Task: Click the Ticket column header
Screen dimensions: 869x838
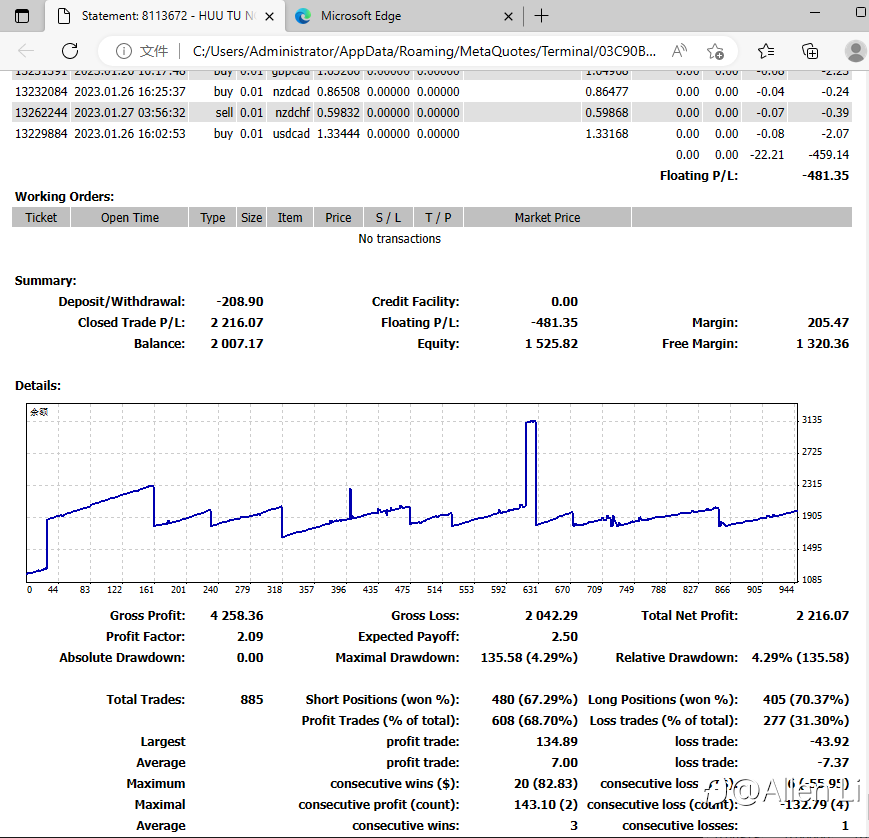Action: [41, 217]
